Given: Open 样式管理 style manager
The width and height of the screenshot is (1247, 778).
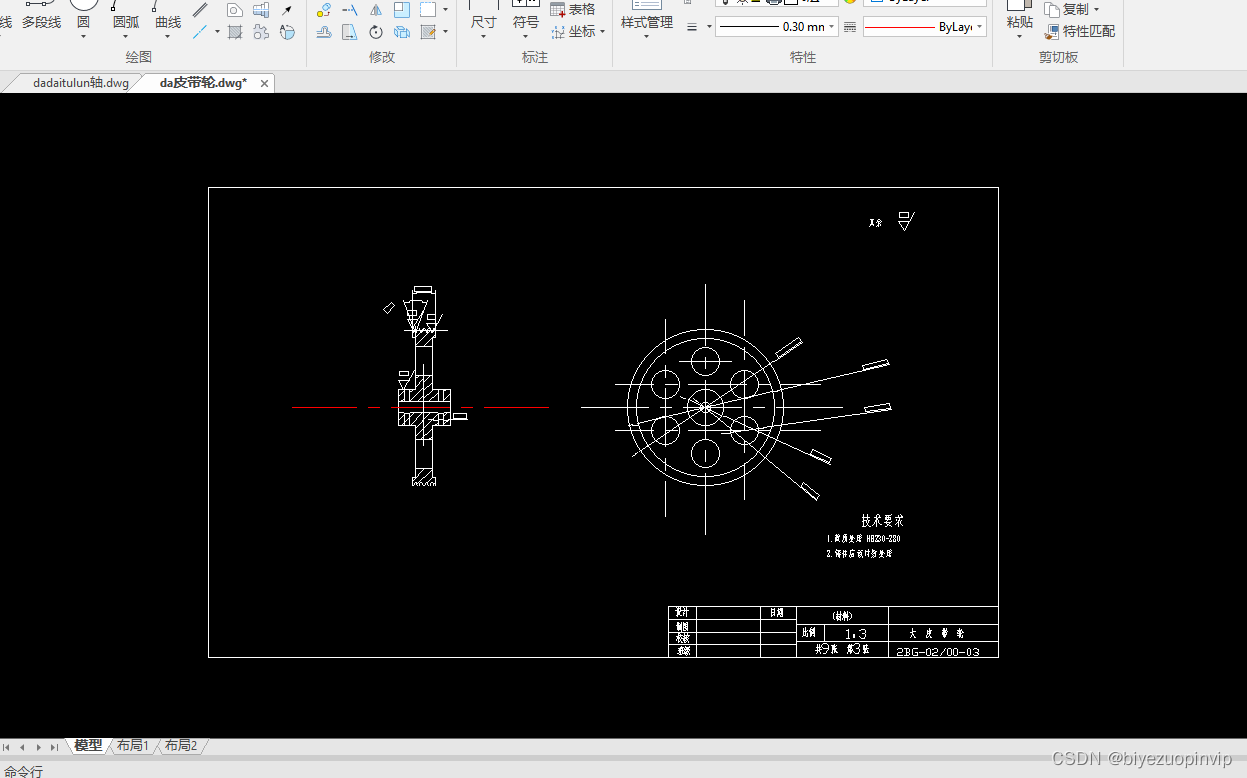Looking at the screenshot, I should (647, 15).
